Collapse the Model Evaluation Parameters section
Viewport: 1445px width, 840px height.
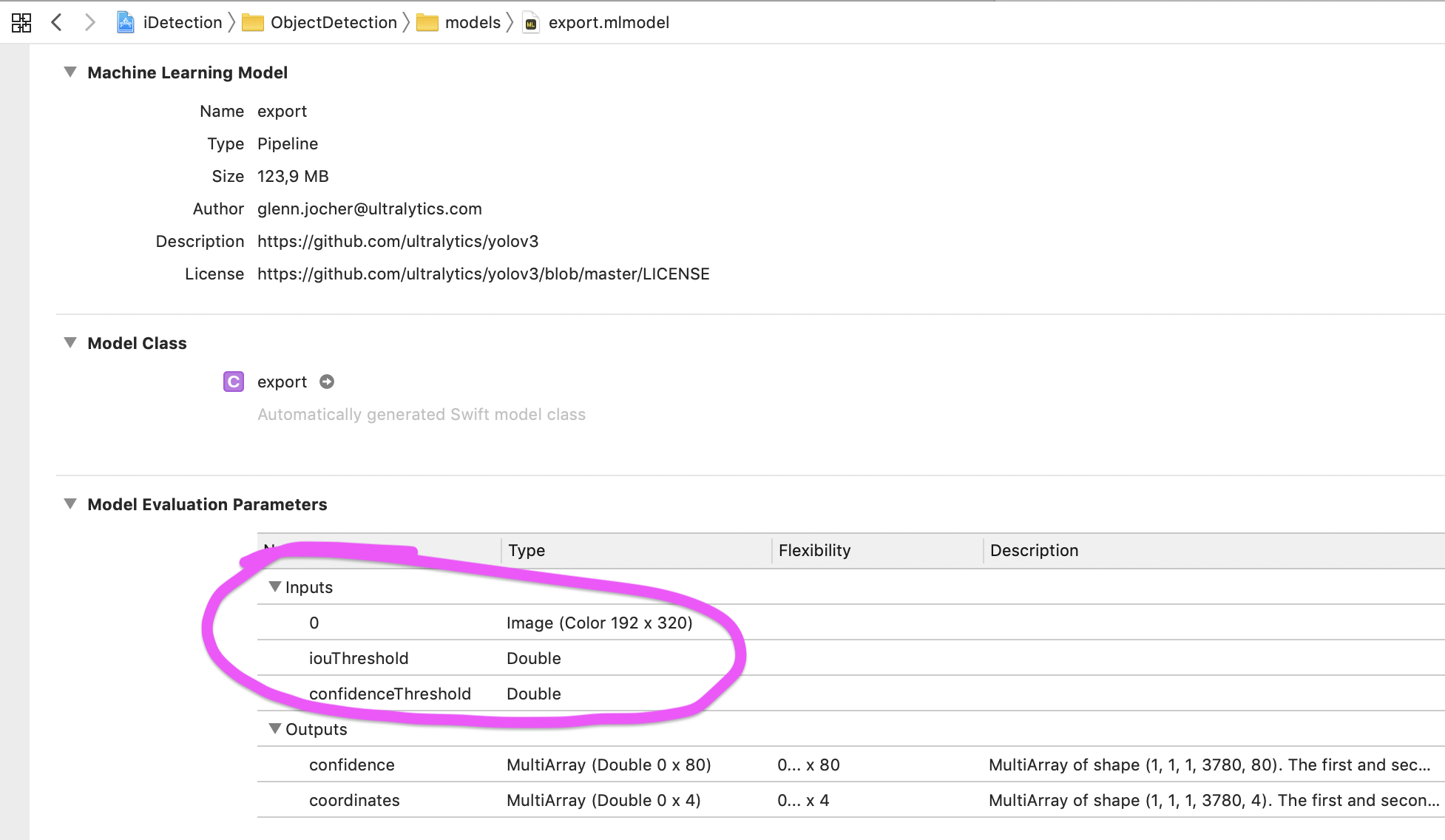(70, 504)
